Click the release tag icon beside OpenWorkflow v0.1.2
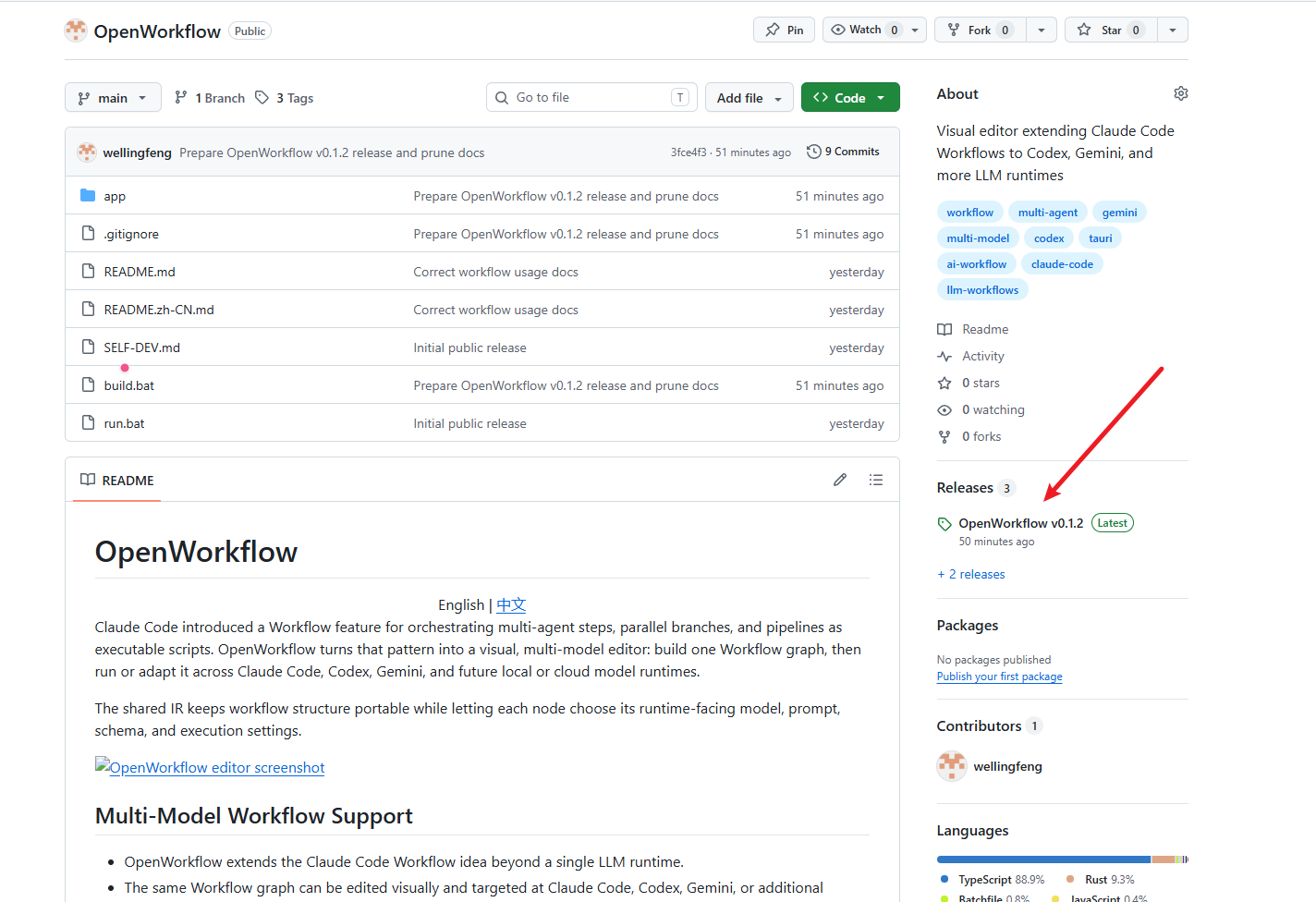This screenshot has width=1316, height=902. [944, 524]
